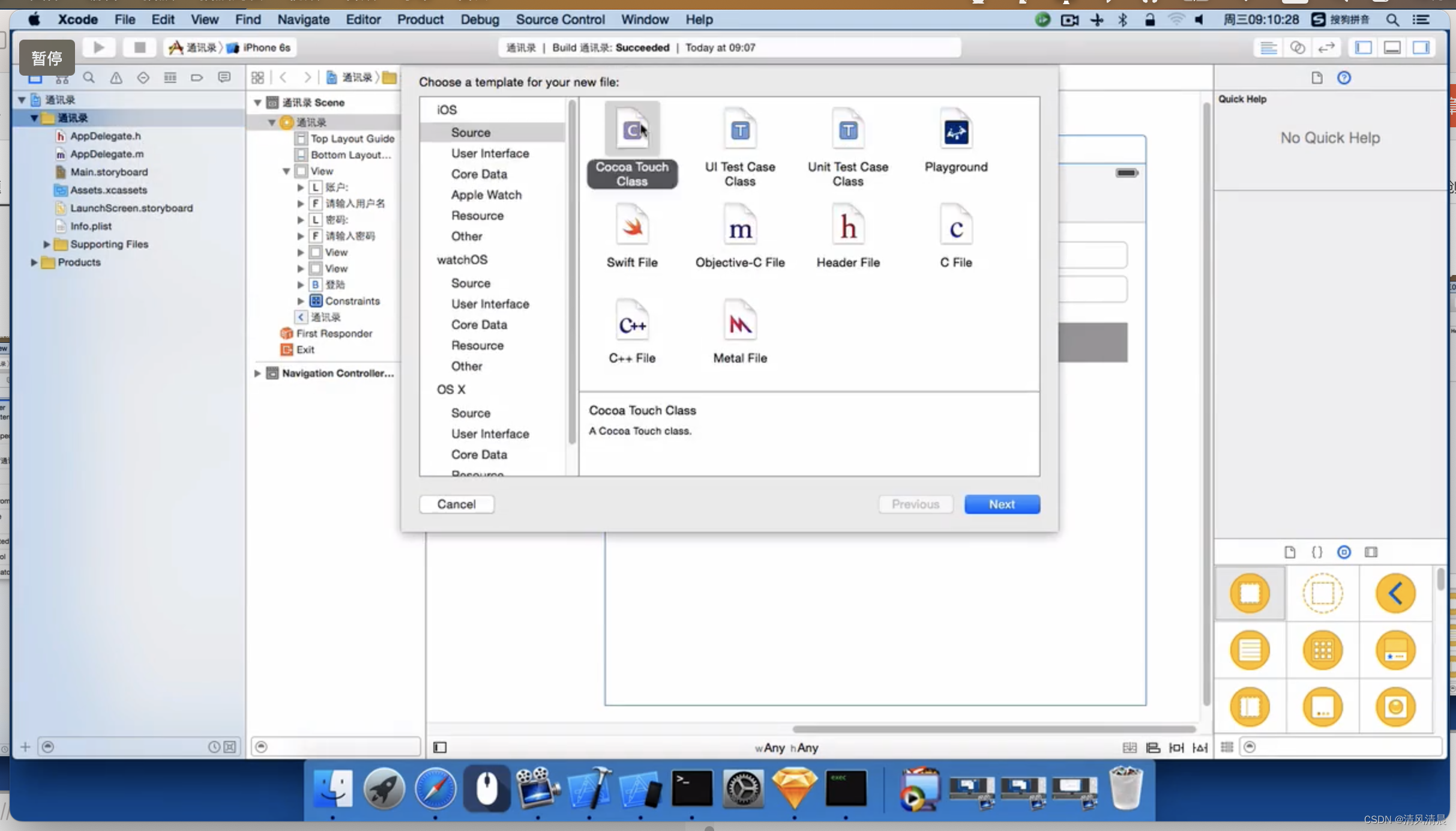Expand the OS X section in sidebar
The image size is (1456, 831).
tap(452, 389)
